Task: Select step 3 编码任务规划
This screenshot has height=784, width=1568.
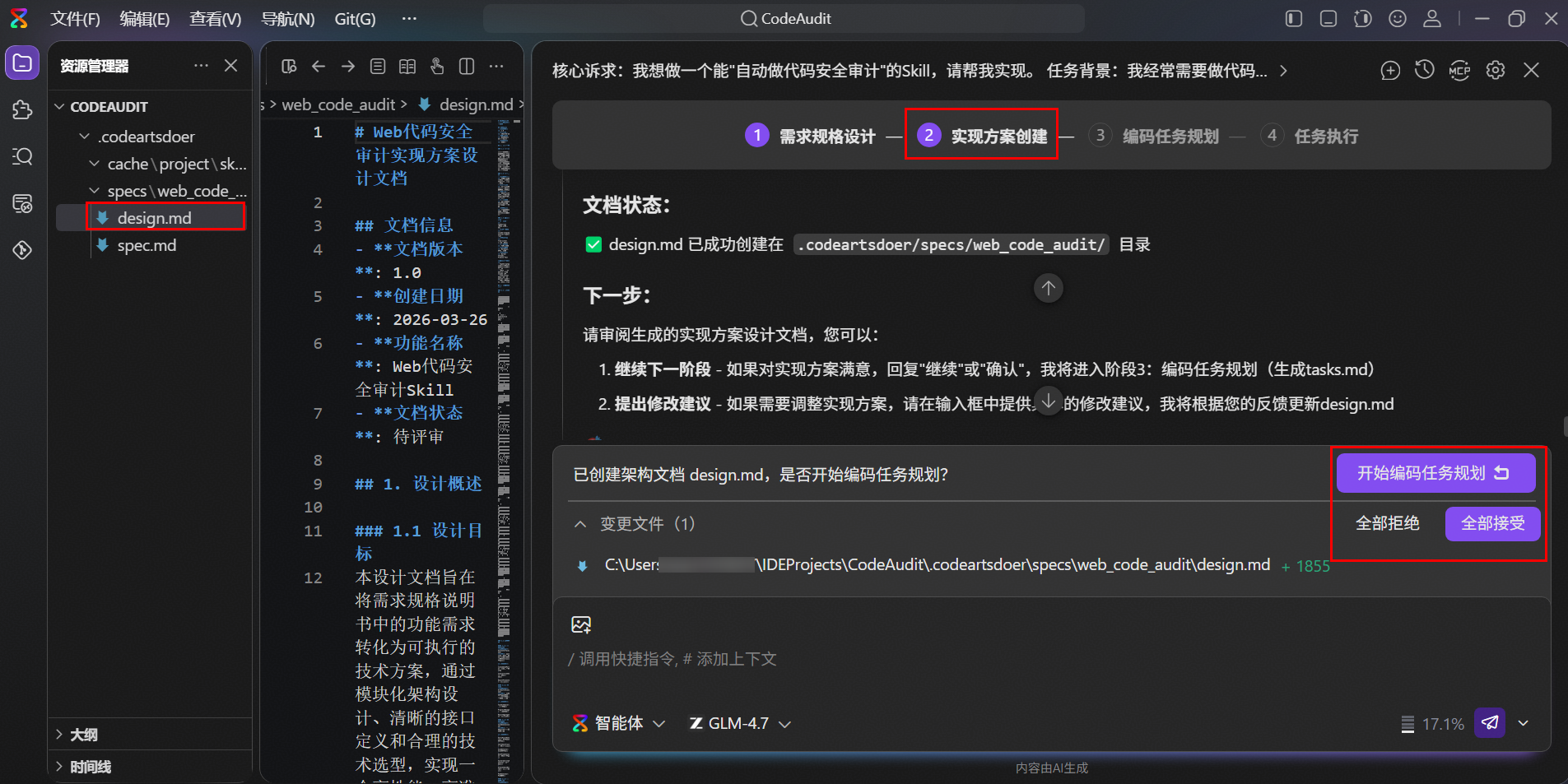Action: [x=1153, y=136]
